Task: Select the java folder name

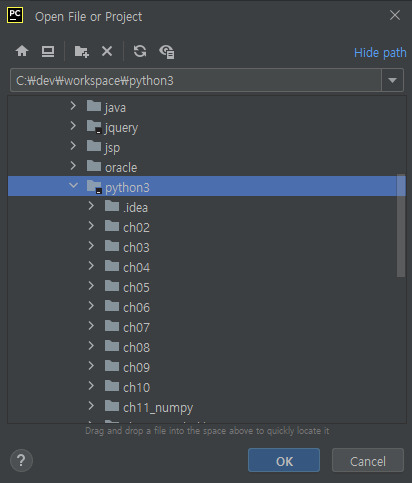Action: 115,108
